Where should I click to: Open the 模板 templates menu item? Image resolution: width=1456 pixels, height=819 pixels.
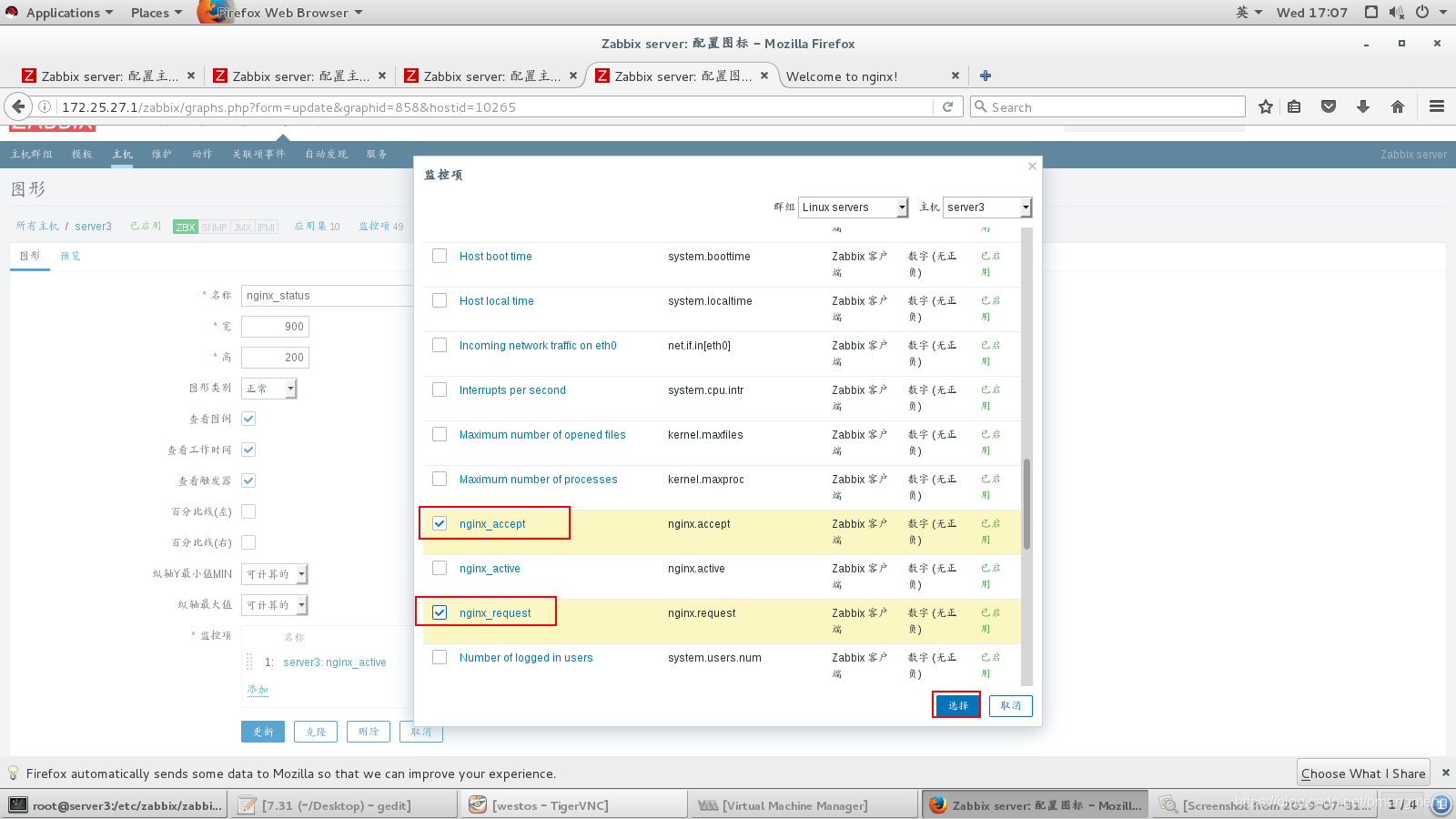(x=82, y=154)
